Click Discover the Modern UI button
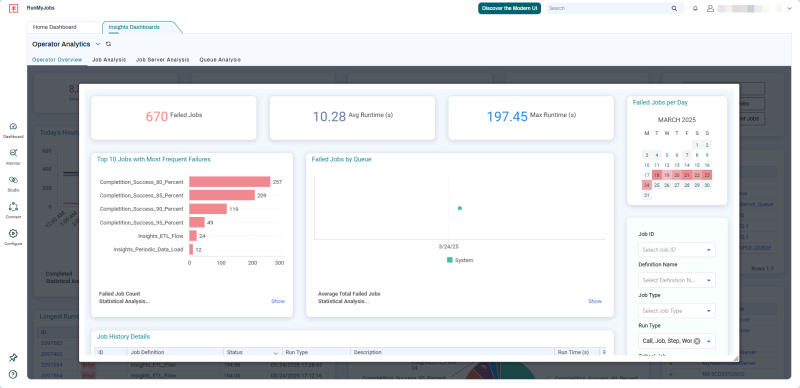Screen dimensions: 800x388 509,9
